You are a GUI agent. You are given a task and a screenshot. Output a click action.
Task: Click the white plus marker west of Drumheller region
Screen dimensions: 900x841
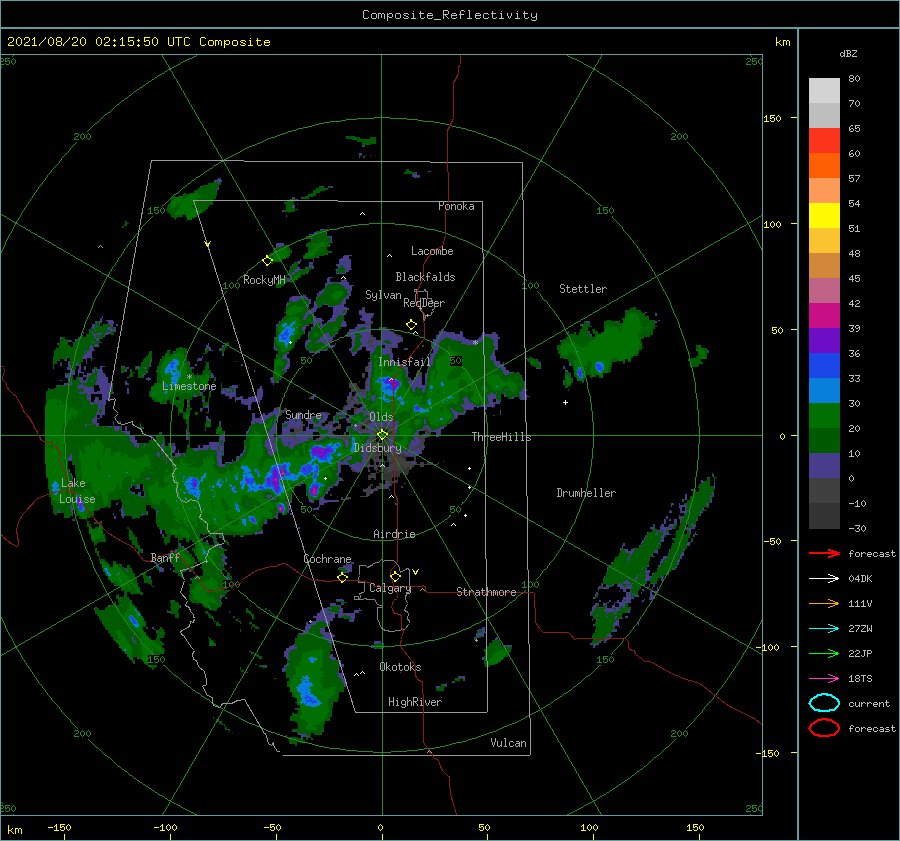pos(565,402)
